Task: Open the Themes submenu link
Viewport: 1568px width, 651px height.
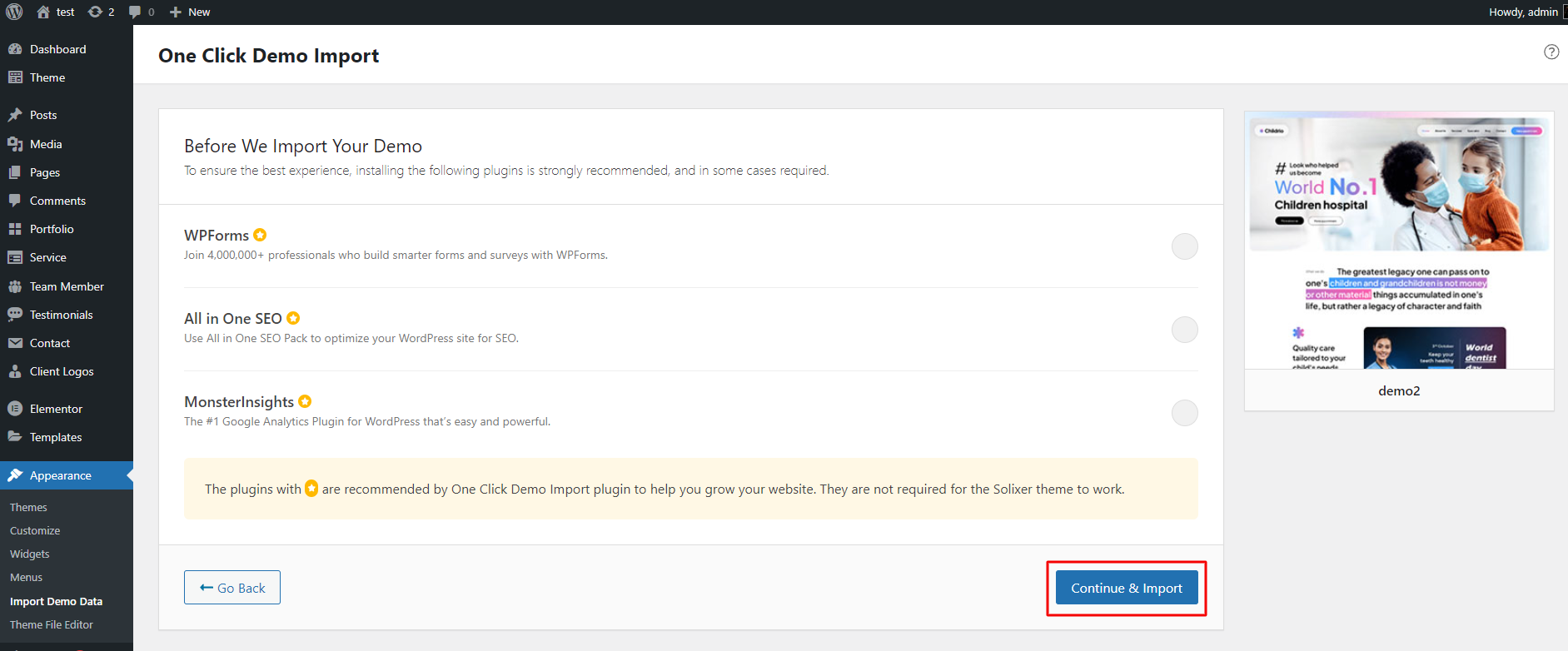Action: [28, 507]
